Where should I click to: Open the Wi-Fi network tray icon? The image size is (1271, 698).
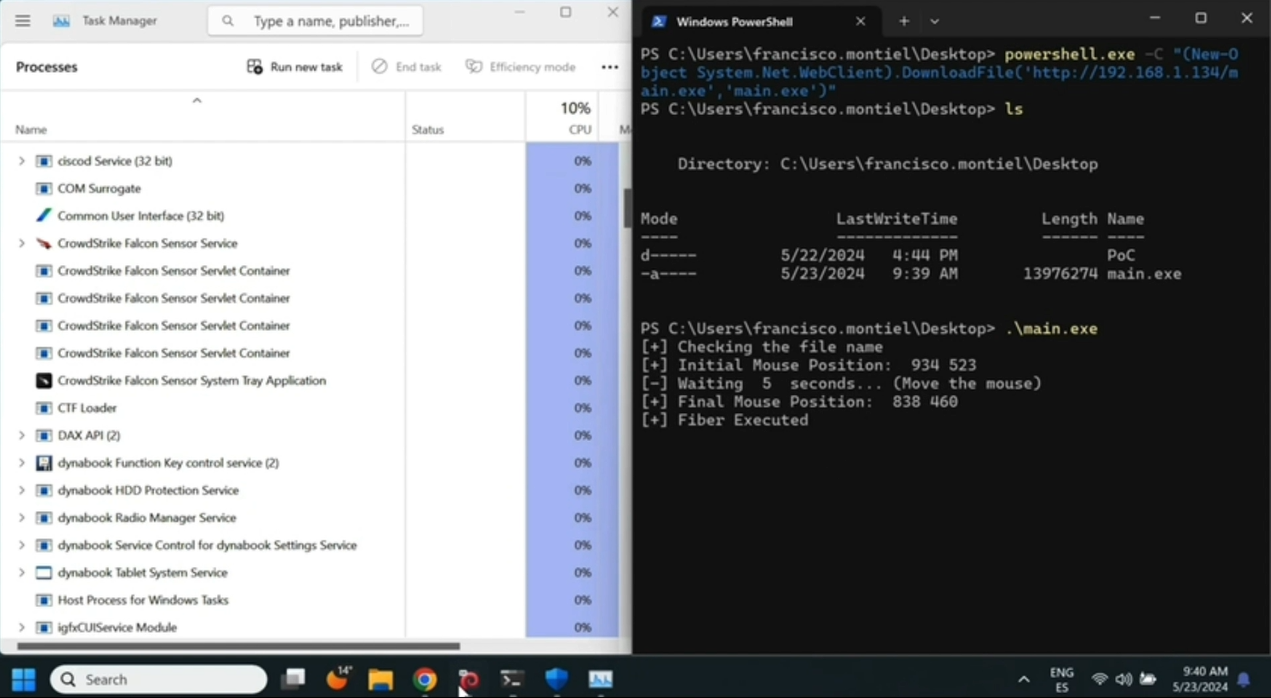tap(1100, 680)
